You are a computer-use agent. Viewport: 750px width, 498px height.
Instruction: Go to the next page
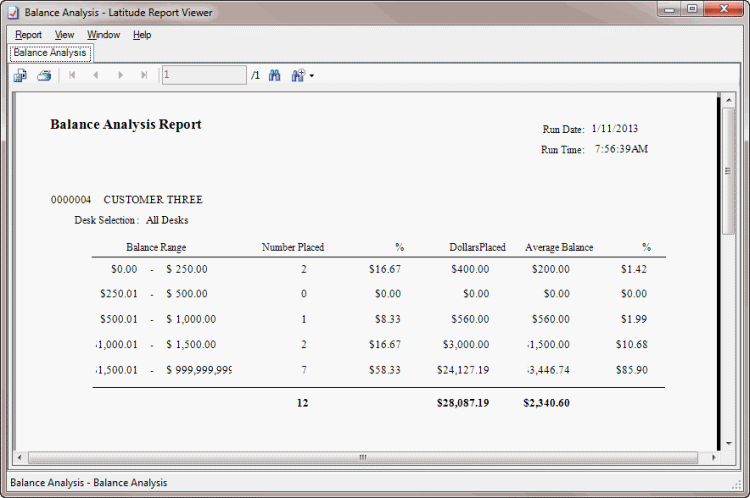[121, 75]
